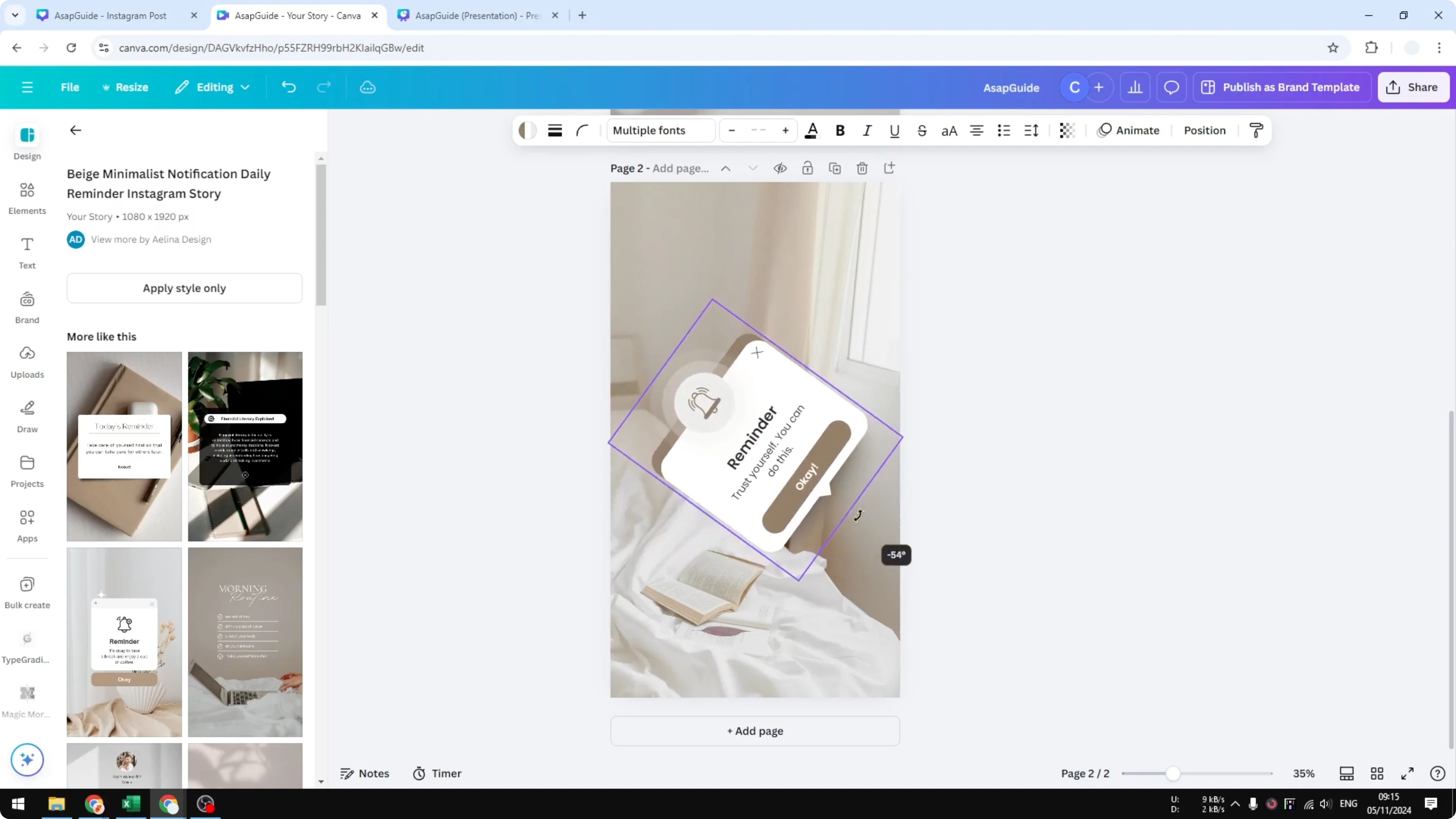Redo the last action

pyautogui.click(x=323, y=87)
